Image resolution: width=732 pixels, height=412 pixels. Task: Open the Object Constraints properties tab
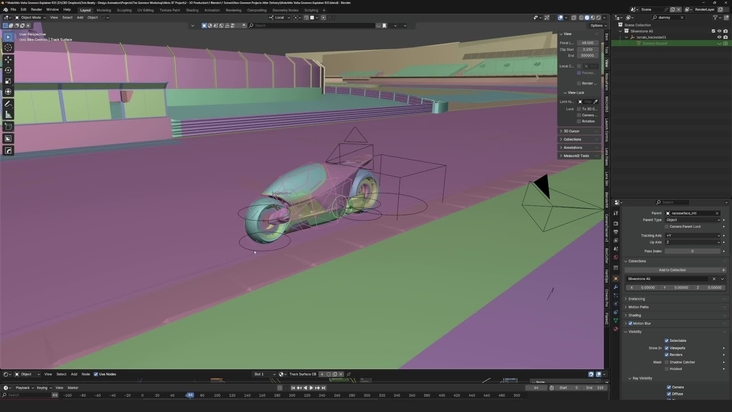[x=616, y=312]
